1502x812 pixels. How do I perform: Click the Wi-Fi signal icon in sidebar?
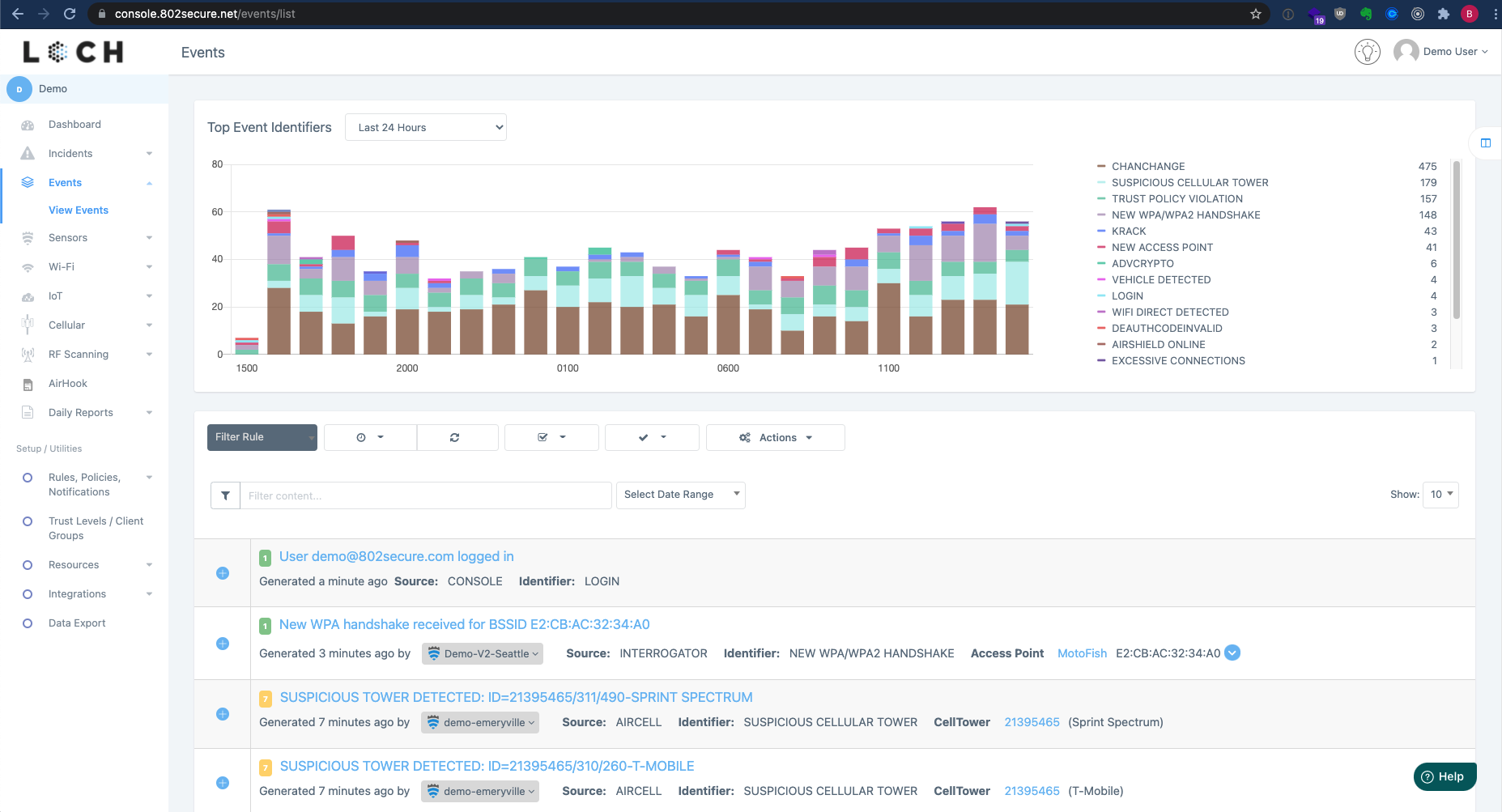click(x=28, y=267)
